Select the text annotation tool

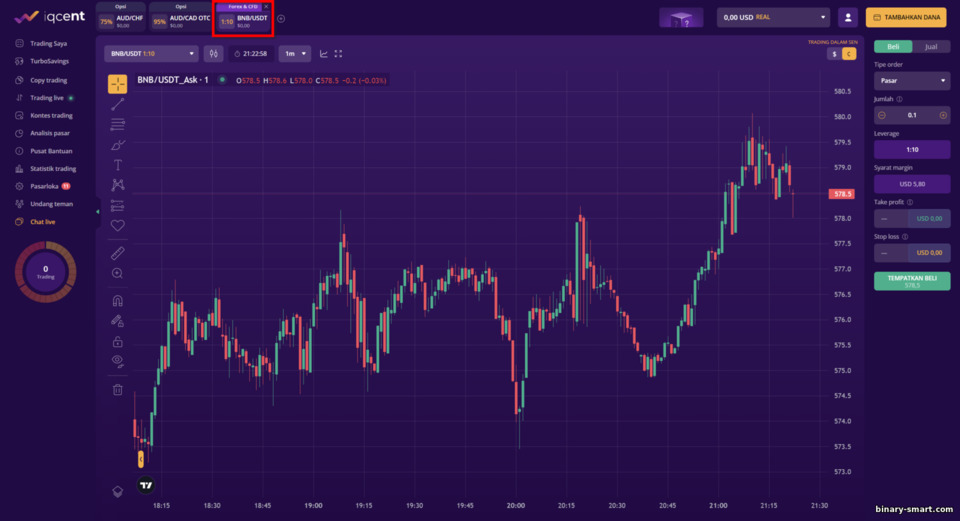(118, 165)
